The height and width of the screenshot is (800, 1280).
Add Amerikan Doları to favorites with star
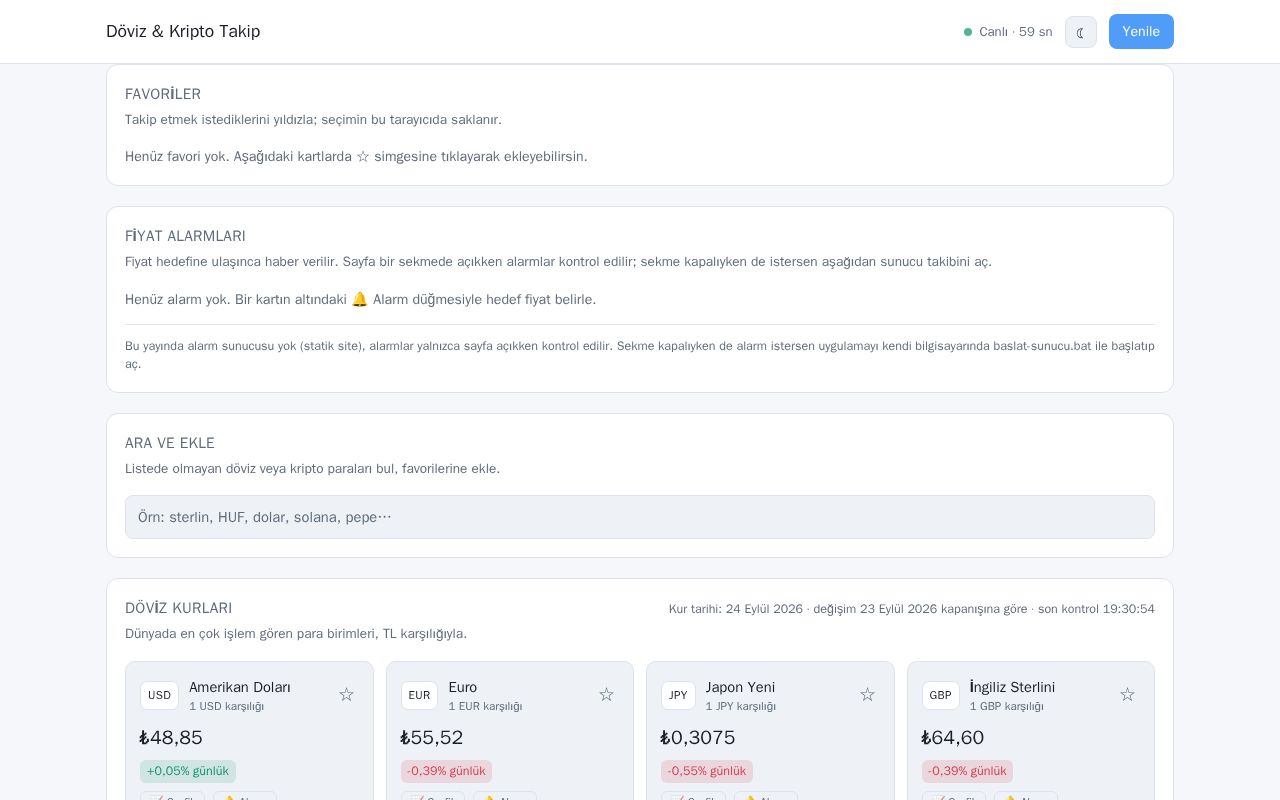346,695
